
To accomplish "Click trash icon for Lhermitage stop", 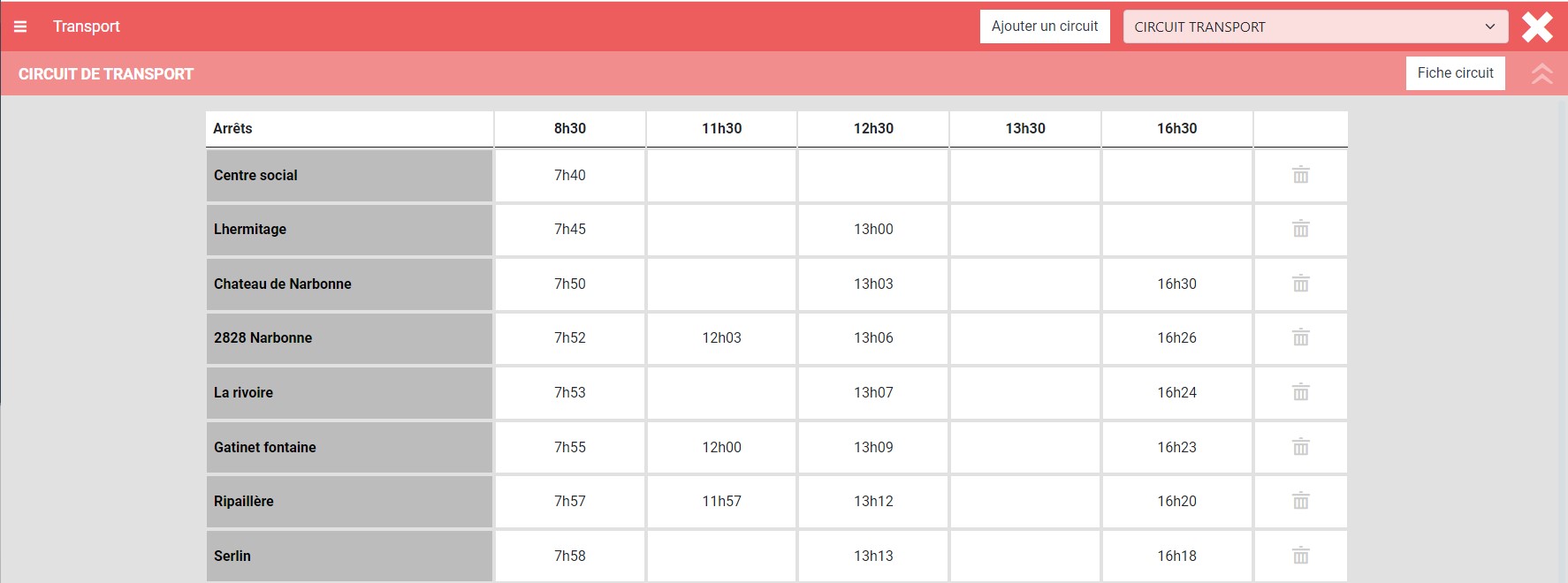I will (x=1300, y=230).
